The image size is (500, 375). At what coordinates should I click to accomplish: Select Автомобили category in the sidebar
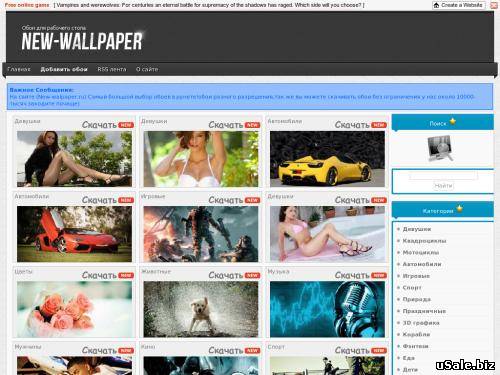coord(422,264)
